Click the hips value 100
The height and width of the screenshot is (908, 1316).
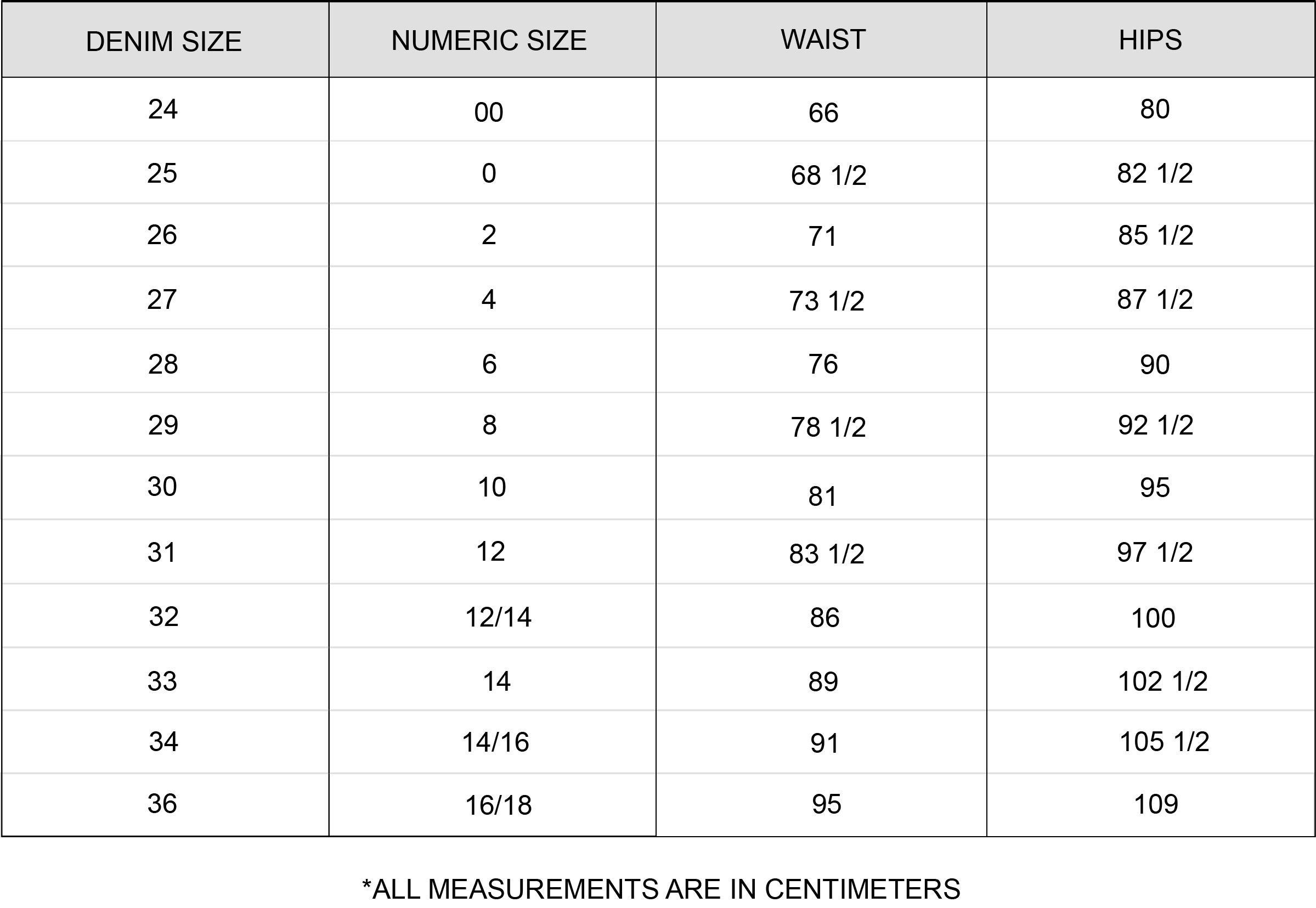pyautogui.click(x=1153, y=618)
